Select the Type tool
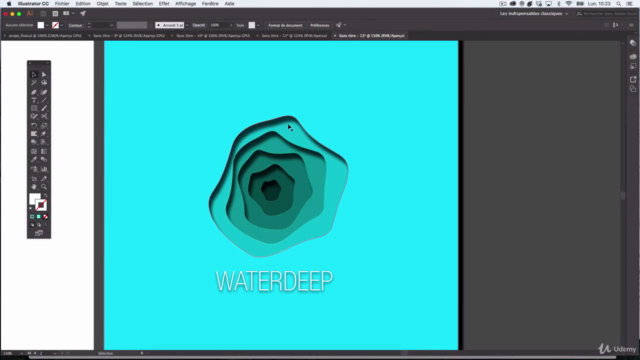This screenshot has width=640, height=360. [x=34, y=100]
